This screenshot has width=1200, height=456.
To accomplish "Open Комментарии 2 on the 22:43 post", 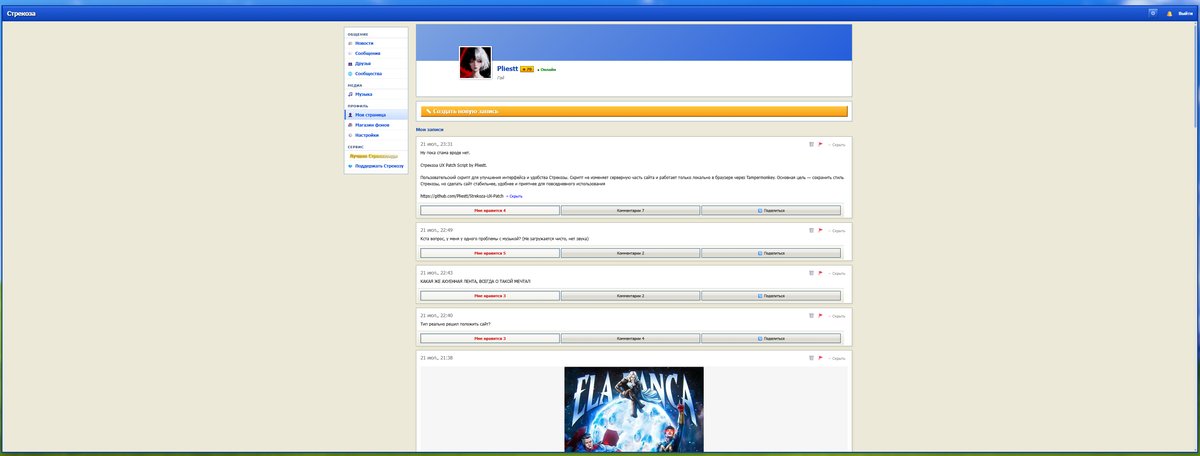I will point(630,296).
